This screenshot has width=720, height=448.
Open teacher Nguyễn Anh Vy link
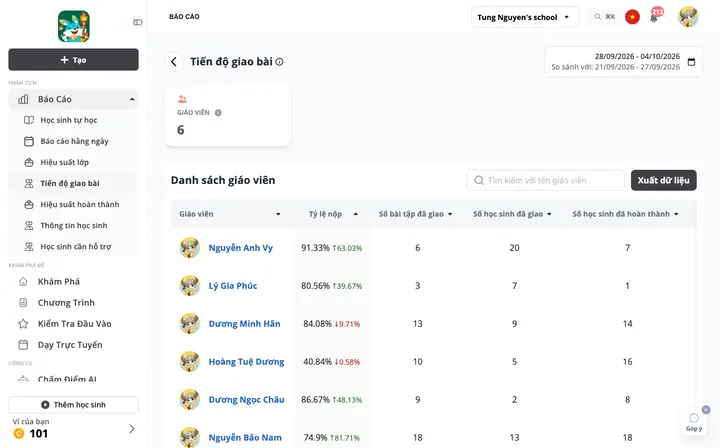tap(241, 248)
